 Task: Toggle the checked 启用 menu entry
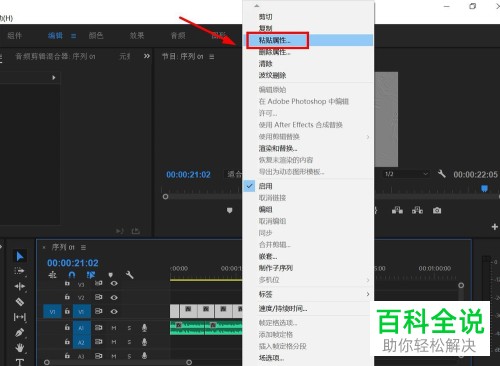tap(308, 186)
